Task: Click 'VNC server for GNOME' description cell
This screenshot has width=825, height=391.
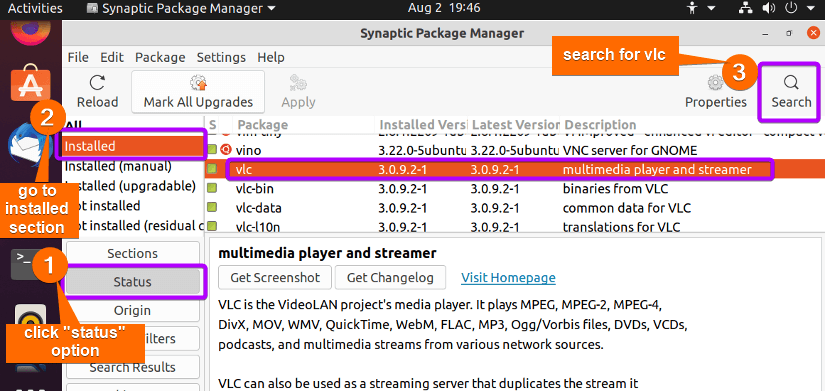Action: 630,151
